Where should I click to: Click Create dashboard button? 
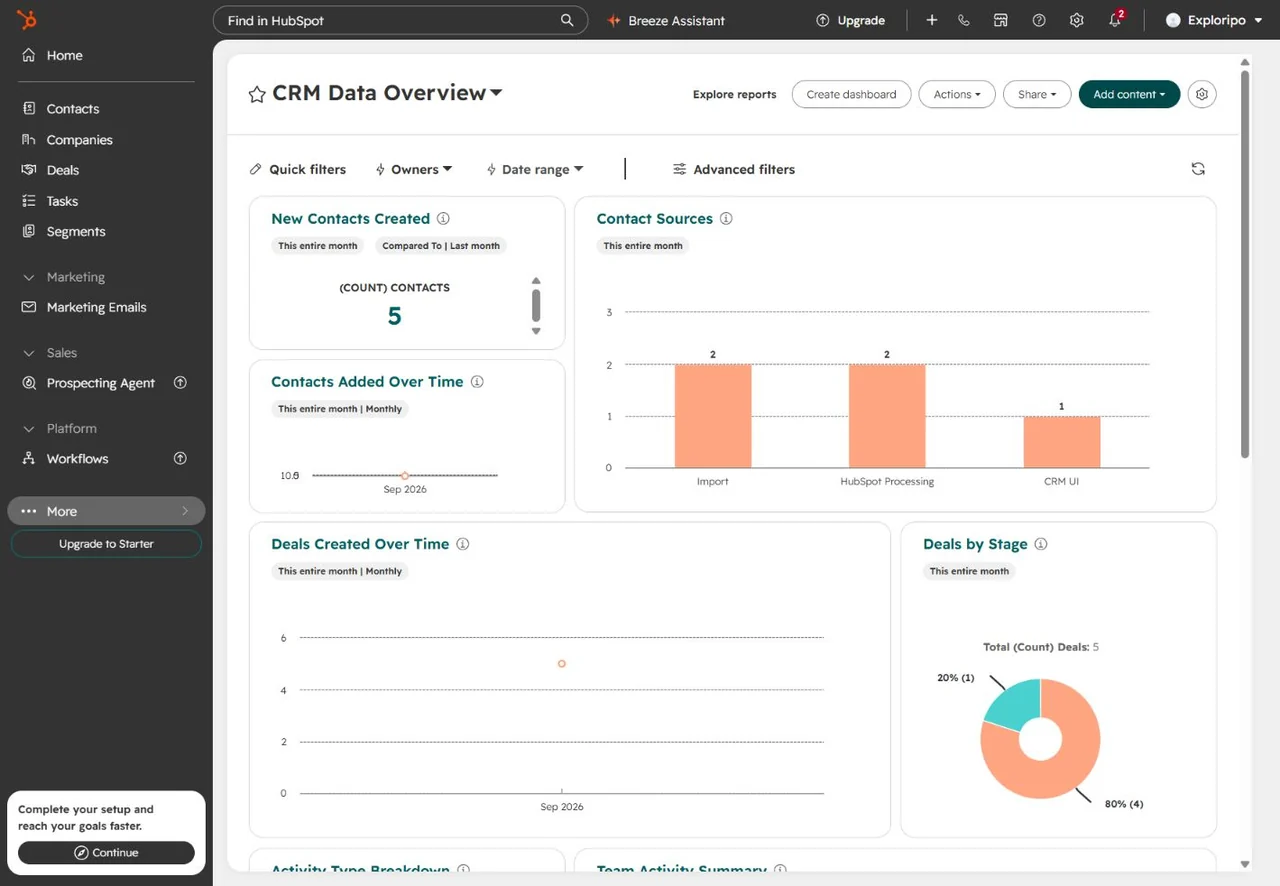[851, 94]
